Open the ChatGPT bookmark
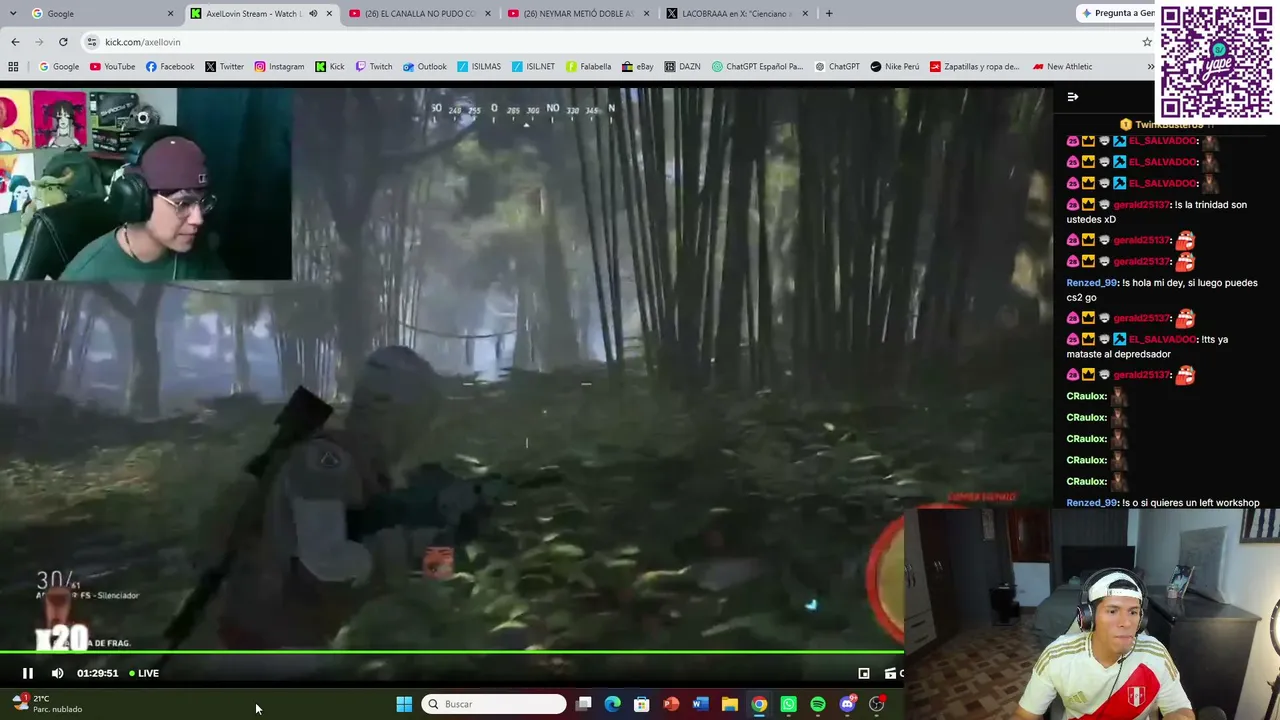 pos(837,67)
